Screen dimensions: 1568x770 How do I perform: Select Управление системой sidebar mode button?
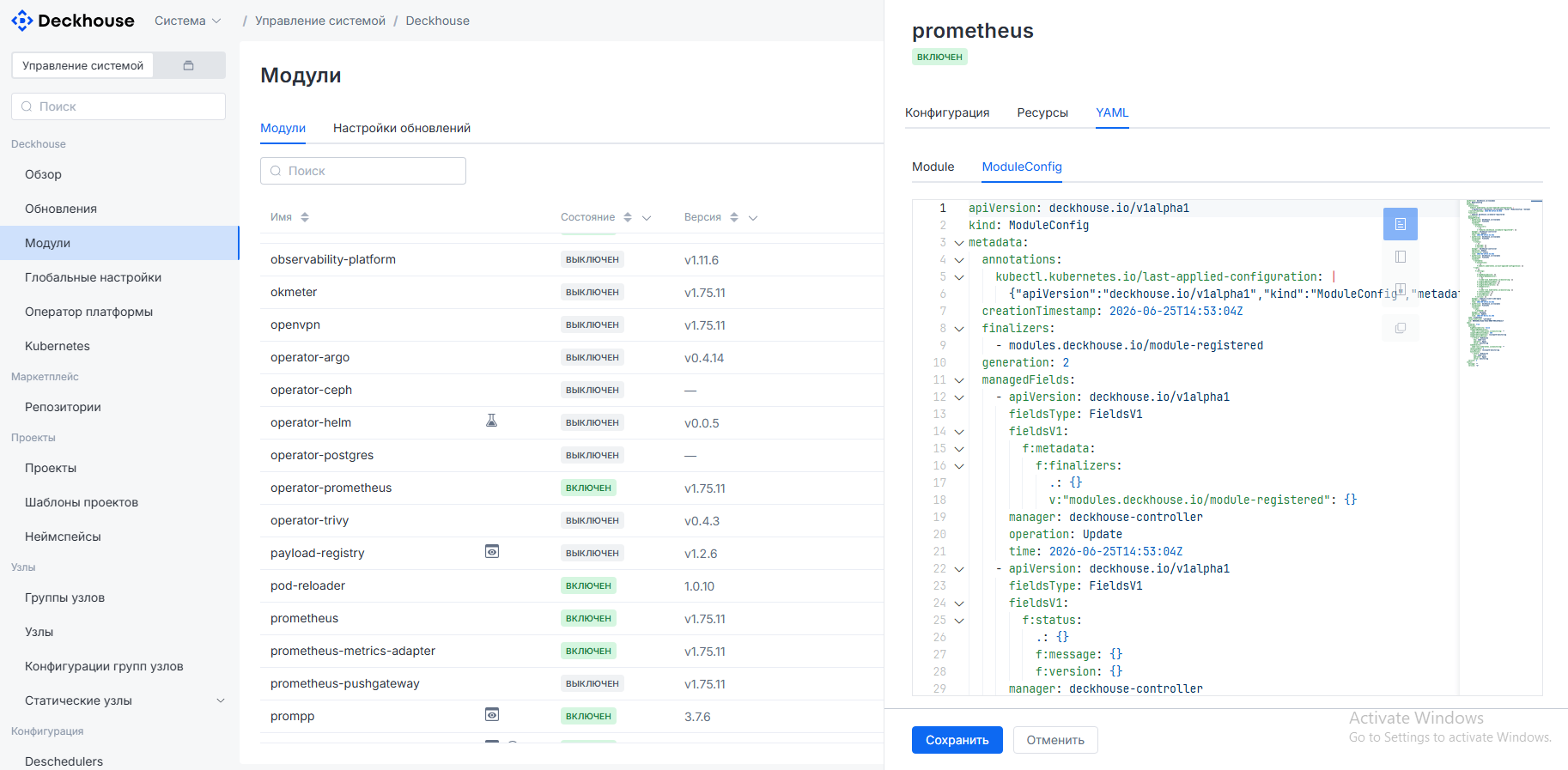pos(83,65)
